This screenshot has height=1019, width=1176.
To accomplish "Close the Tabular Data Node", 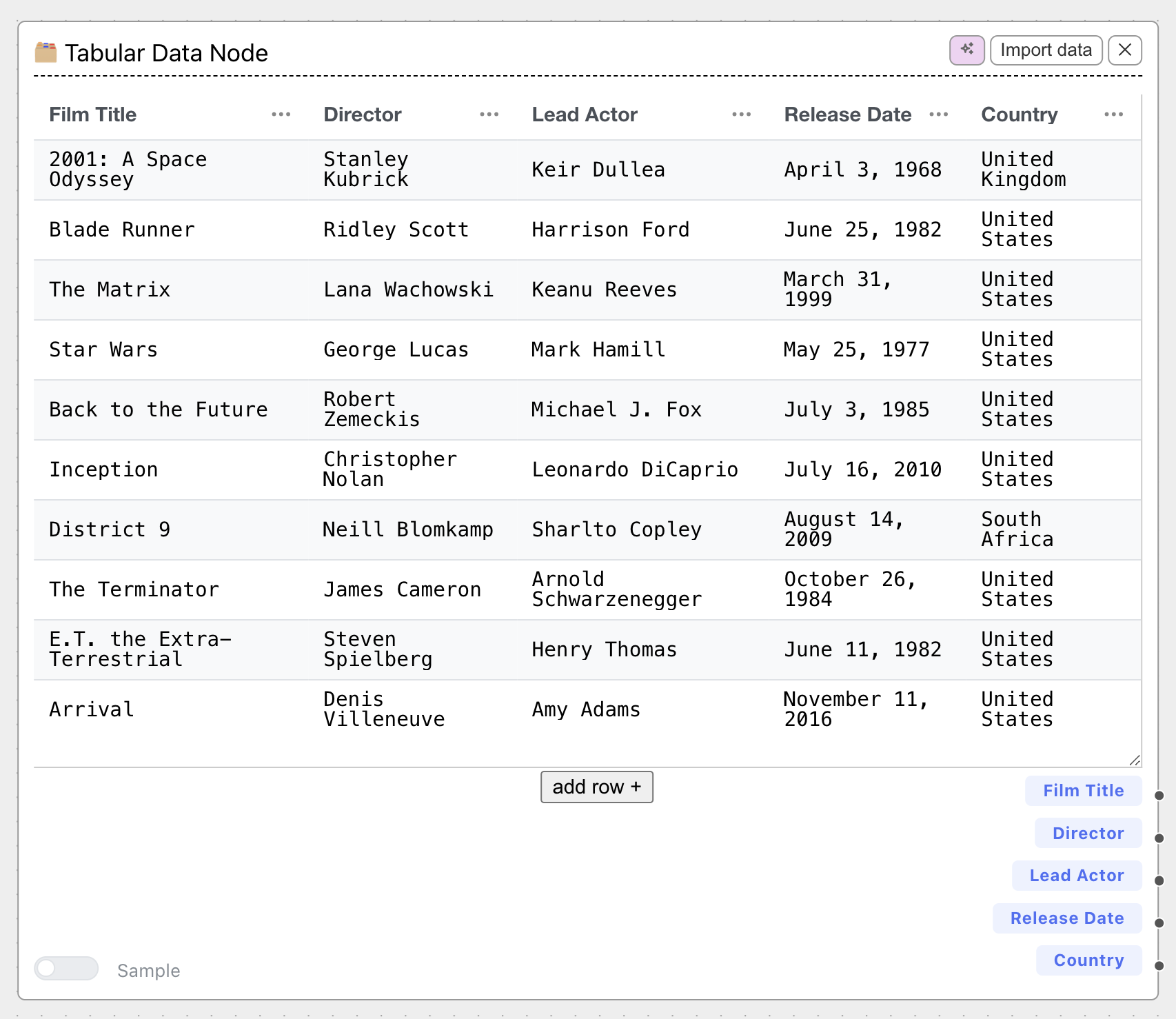I will click(1124, 50).
